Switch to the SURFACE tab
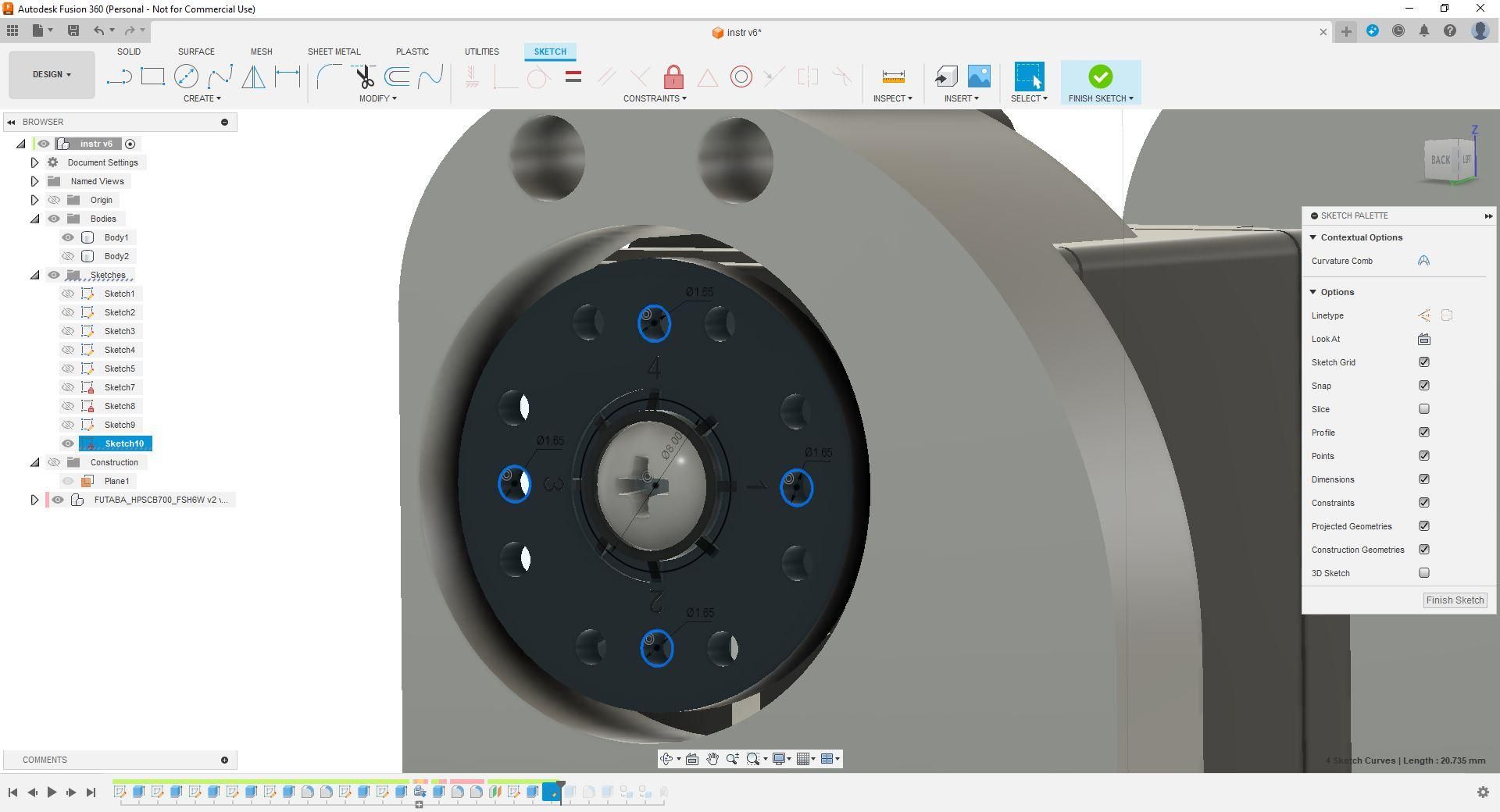Image resolution: width=1500 pixels, height=812 pixels. (196, 52)
